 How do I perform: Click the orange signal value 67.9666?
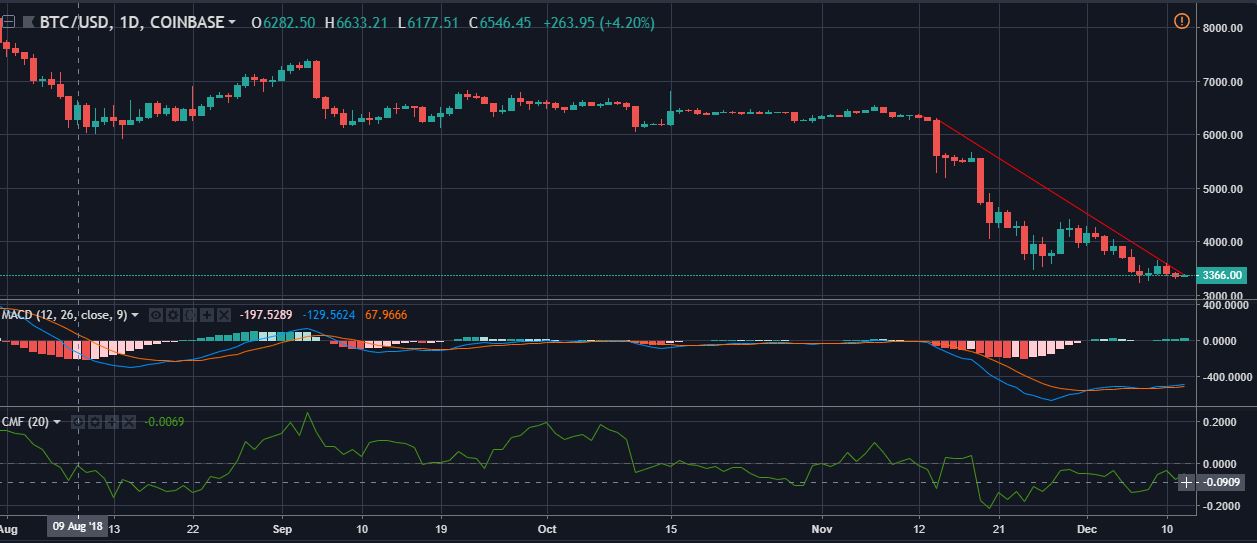click(x=385, y=315)
